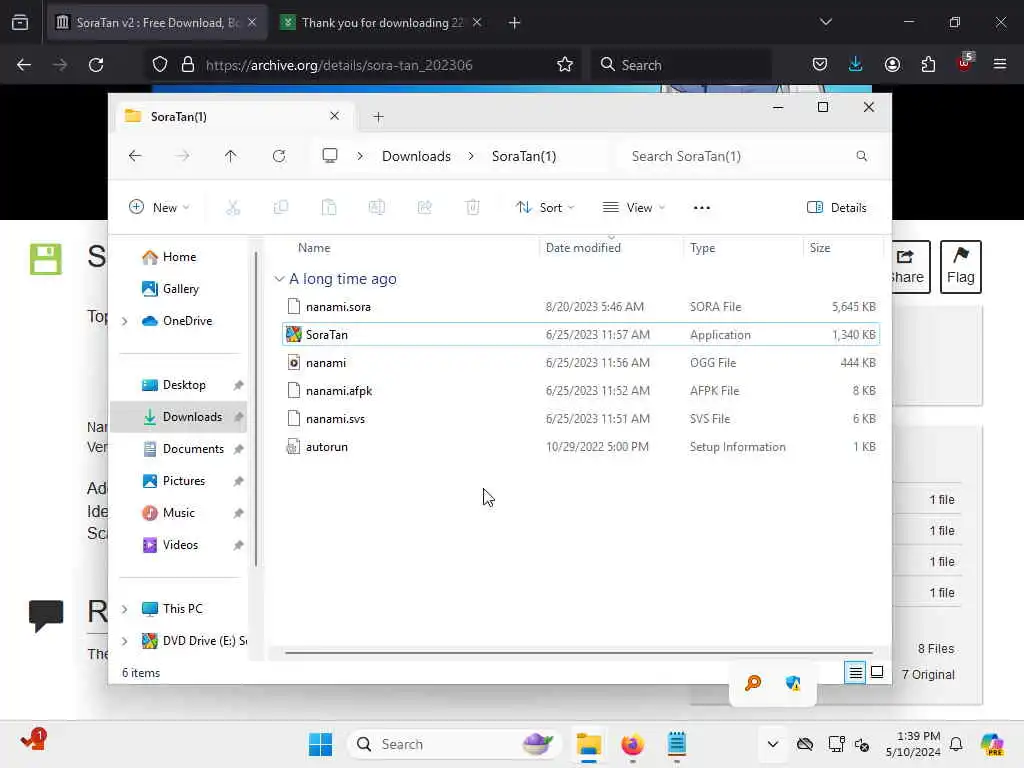Click the Delete trash icon in toolbar
Image resolution: width=1024 pixels, height=768 pixels.
pyautogui.click(x=473, y=208)
